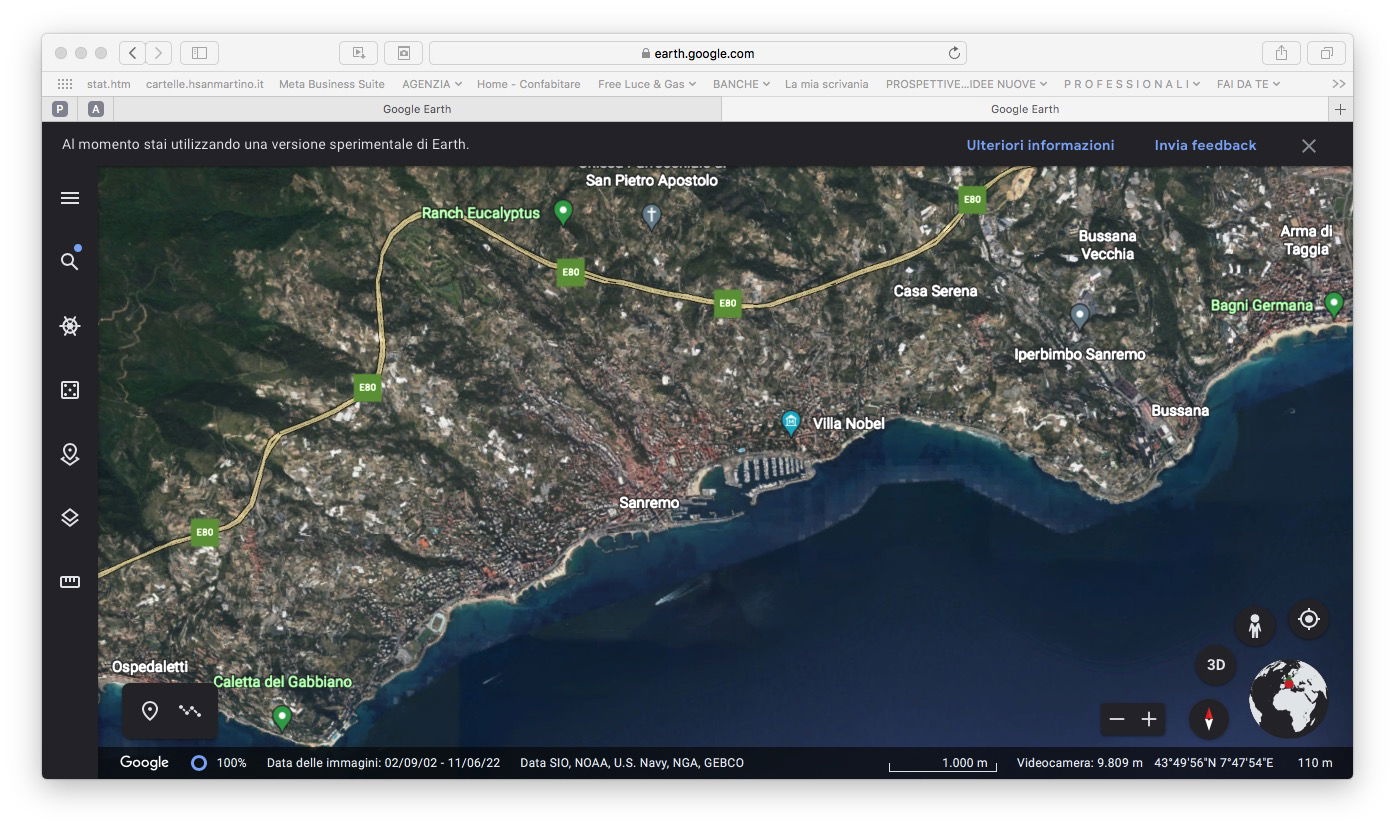Zoom out with minus button
Screen dimensions: 1395x829
tap(1117, 719)
